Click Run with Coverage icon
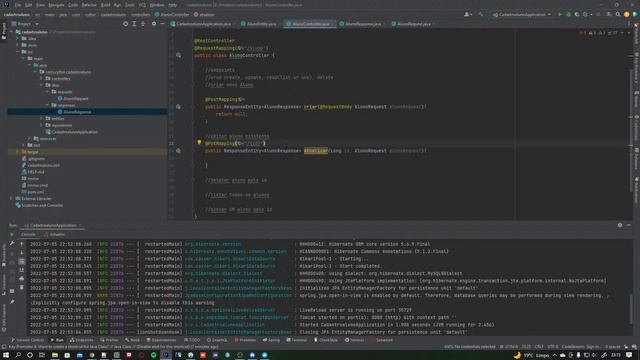This screenshot has height=360, width=640. (577, 15)
